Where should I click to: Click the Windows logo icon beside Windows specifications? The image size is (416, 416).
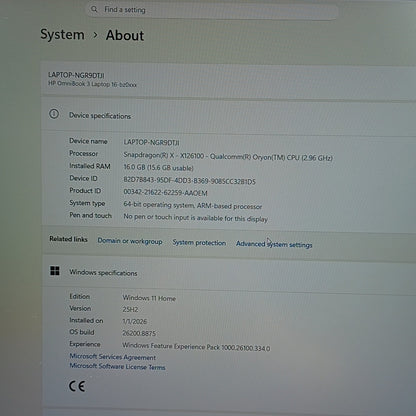pos(55,271)
